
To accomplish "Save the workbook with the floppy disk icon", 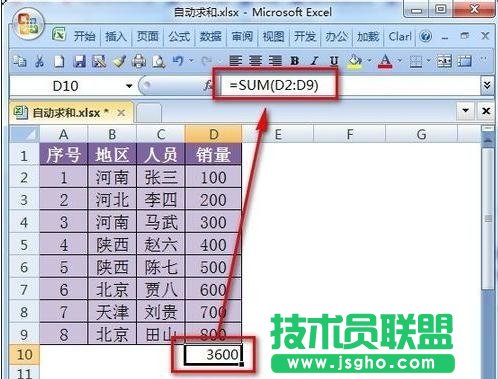I will tap(79, 61).
